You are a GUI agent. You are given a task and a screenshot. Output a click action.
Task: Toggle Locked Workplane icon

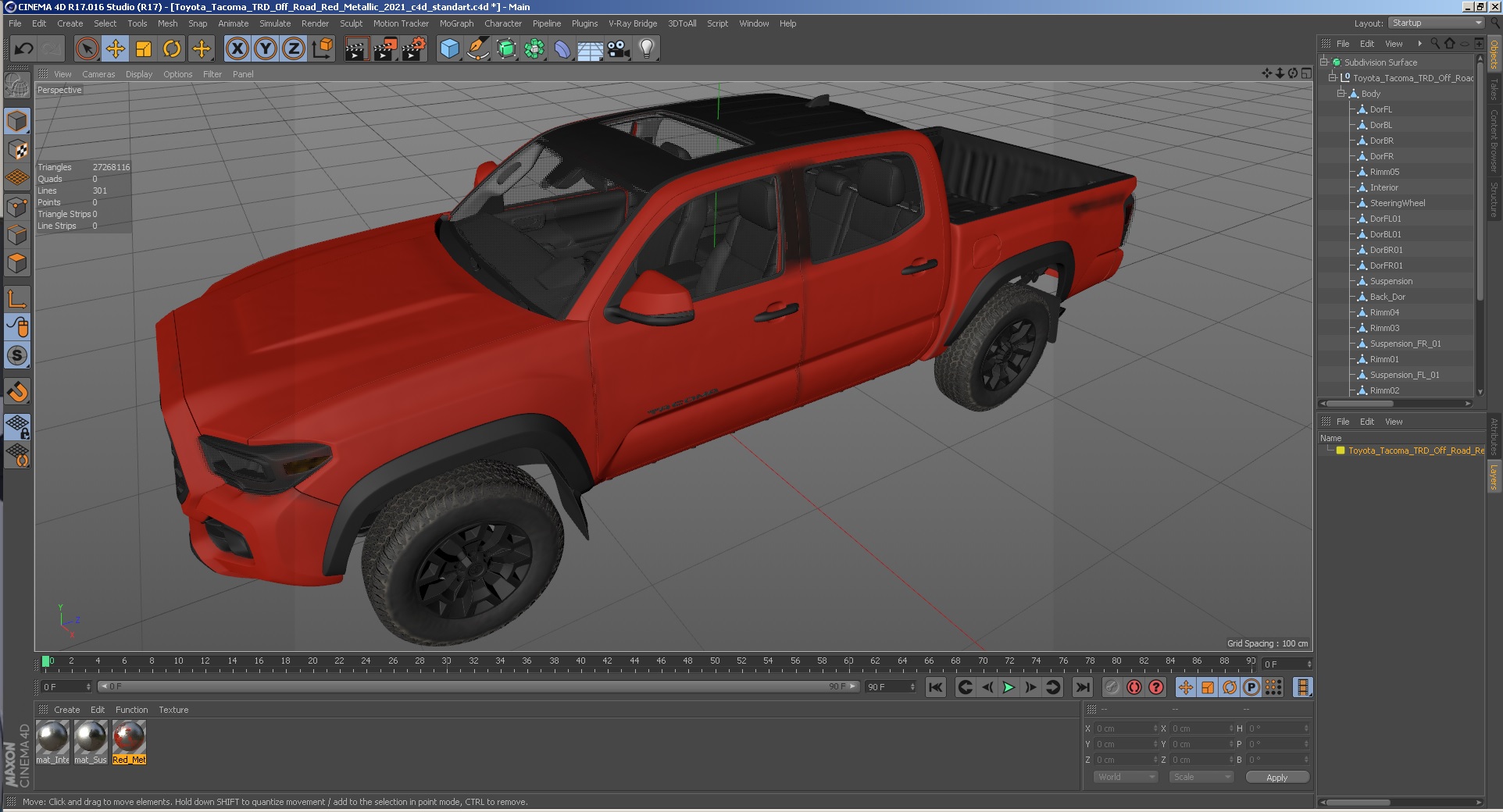click(17, 426)
